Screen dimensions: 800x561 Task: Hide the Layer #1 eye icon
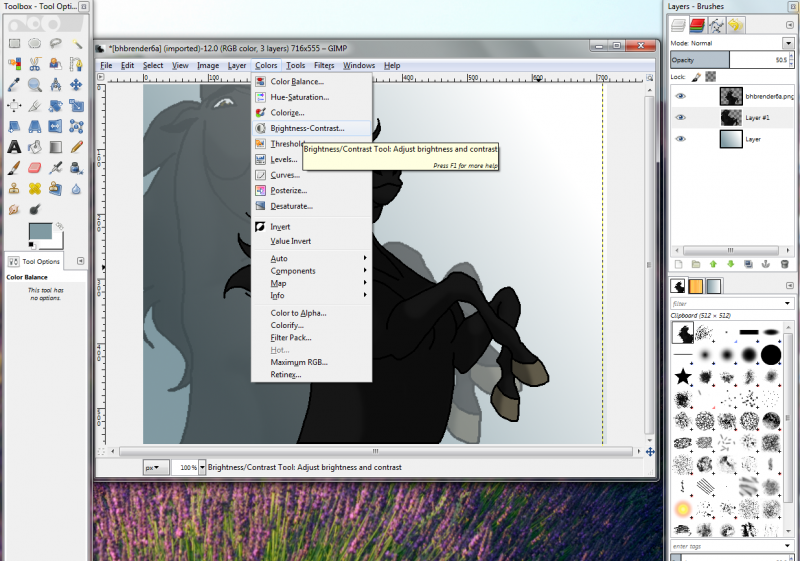click(681, 117)
